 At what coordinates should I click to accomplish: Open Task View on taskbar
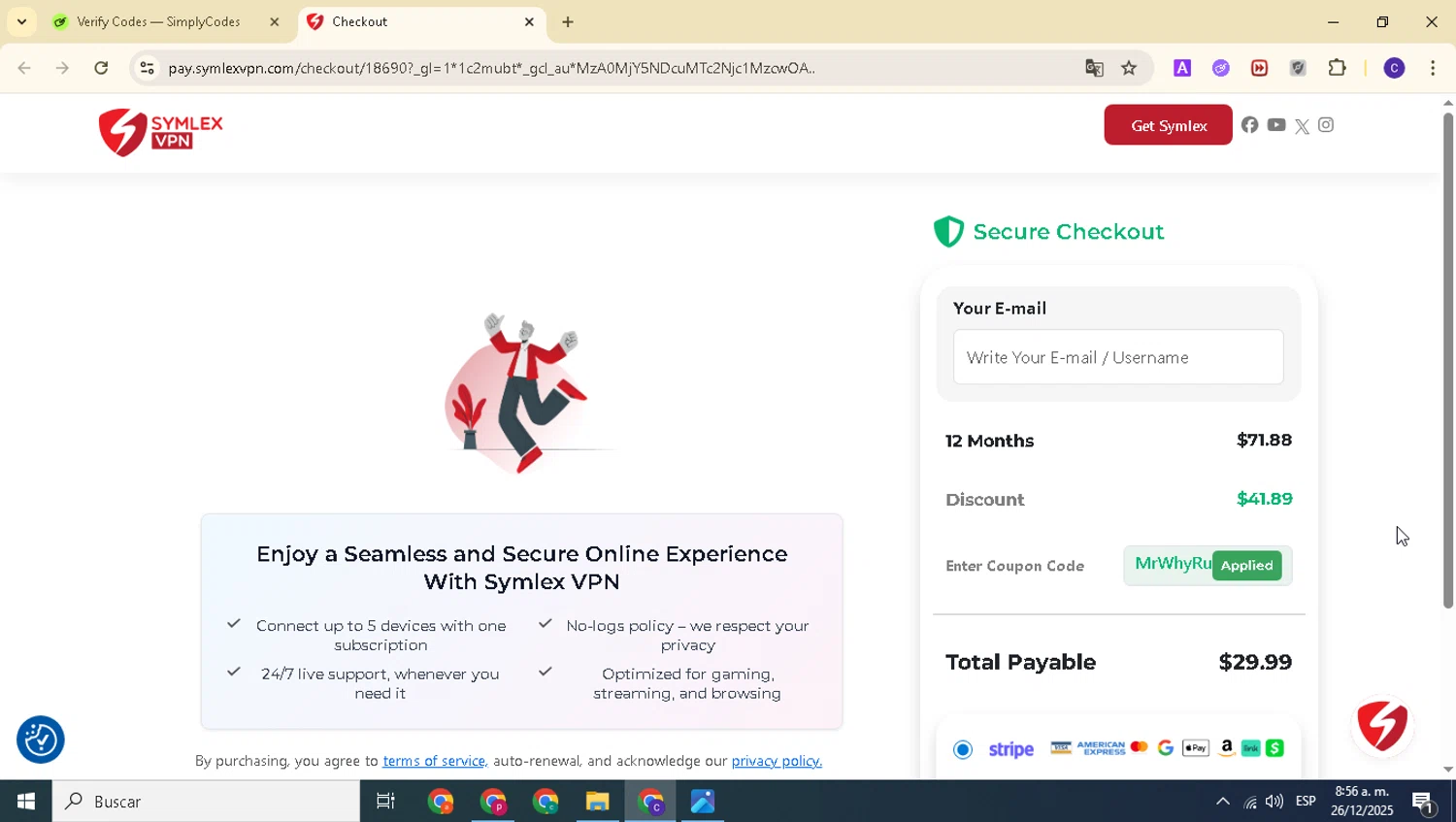pos(385,802)
